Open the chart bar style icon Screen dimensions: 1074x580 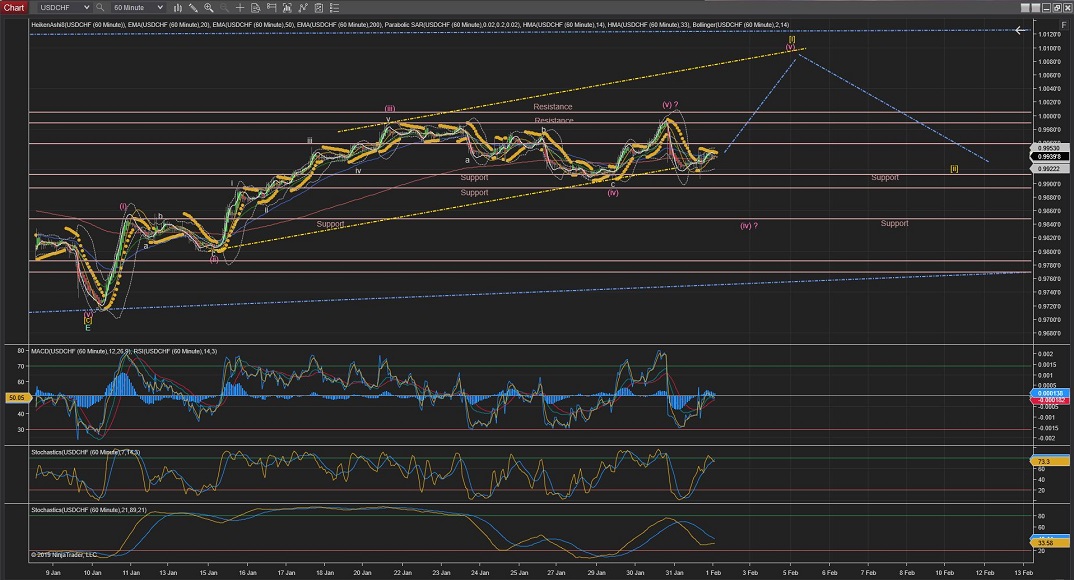pyautogui.click(x=178, y=7)
